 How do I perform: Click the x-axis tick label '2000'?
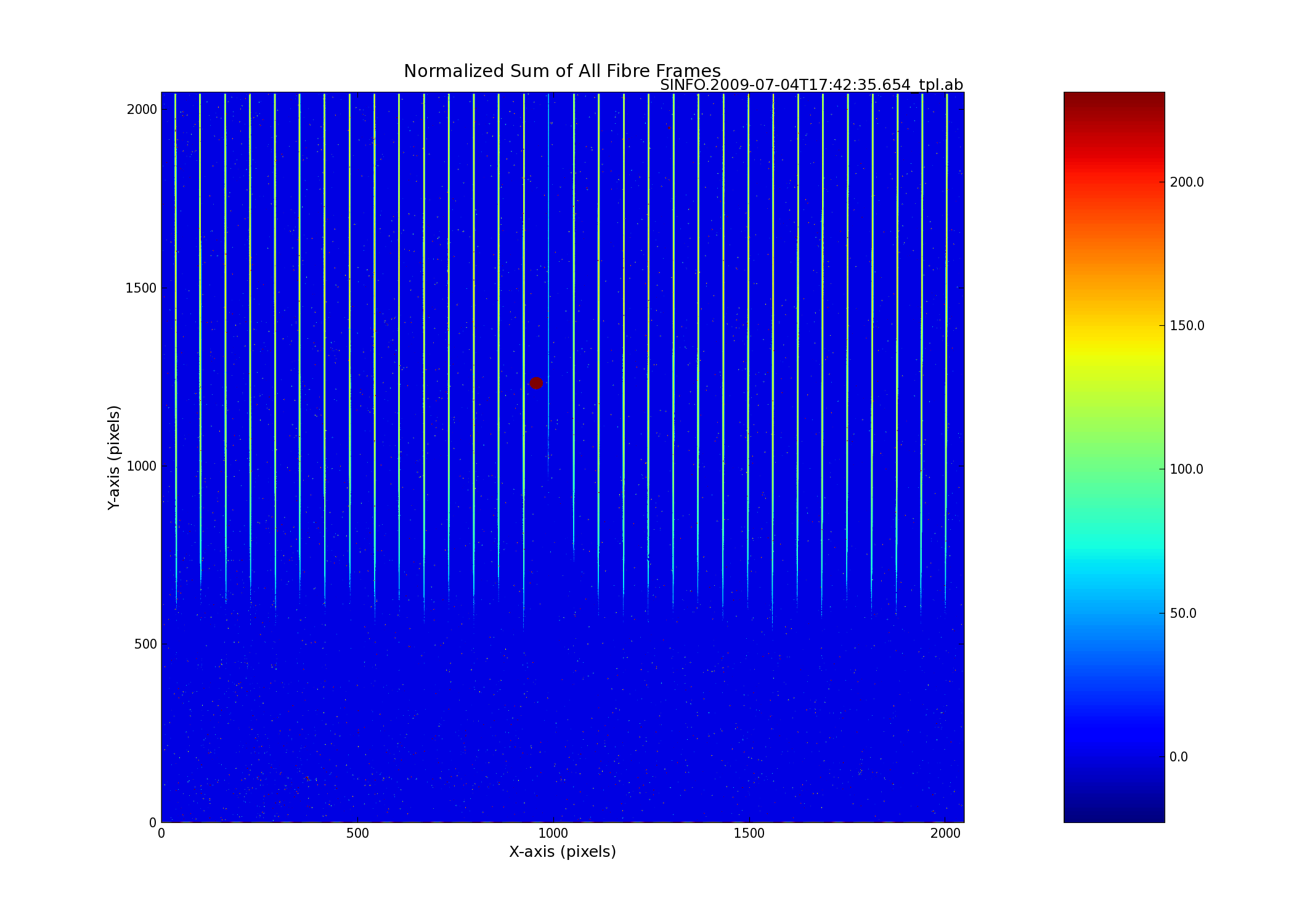point(945,834)
